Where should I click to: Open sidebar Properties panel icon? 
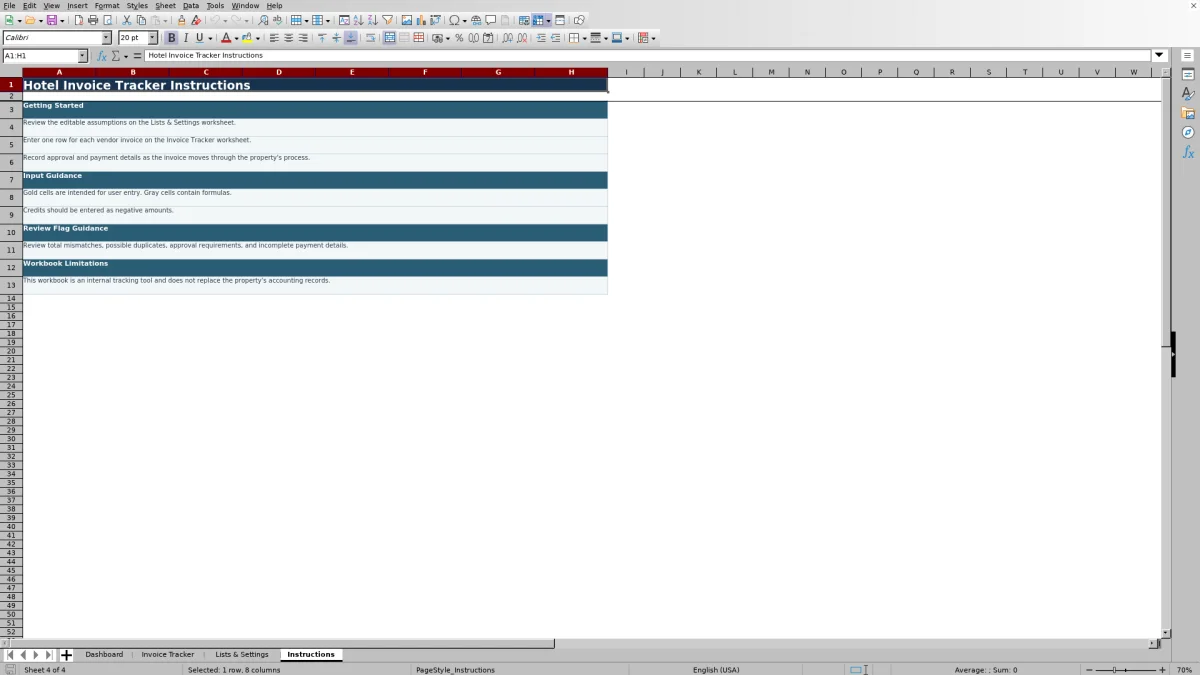click(x=1188, y=75)
